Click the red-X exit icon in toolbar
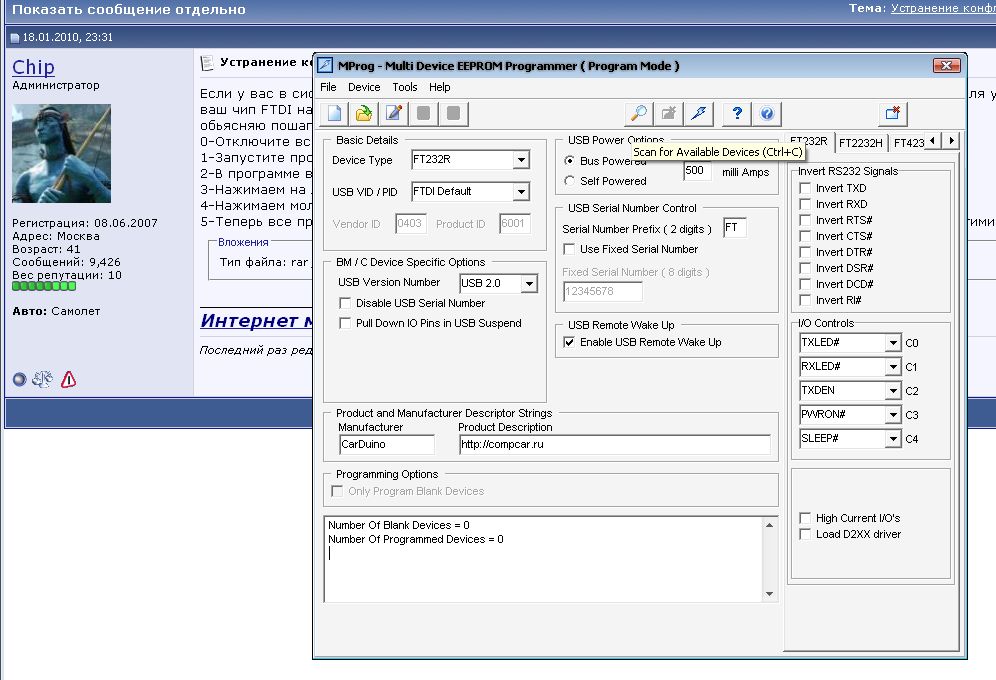996x680 pixels. click(x=892, y=114)
